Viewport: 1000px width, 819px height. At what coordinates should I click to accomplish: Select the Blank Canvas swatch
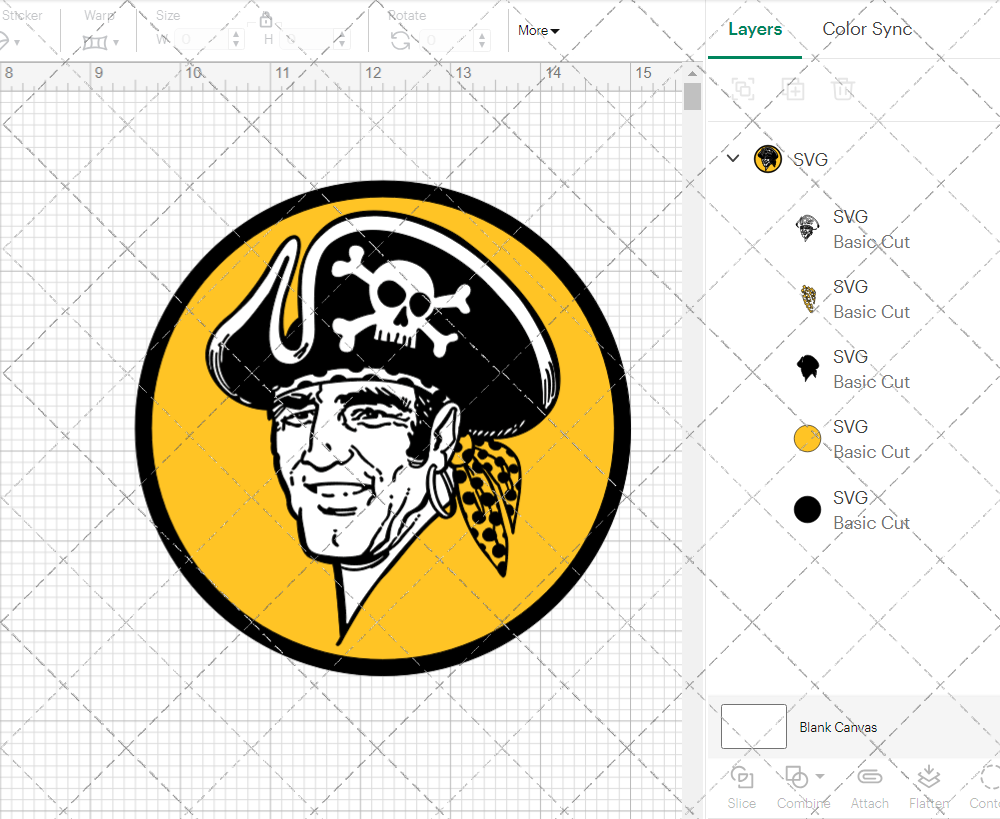coord(753,727)
